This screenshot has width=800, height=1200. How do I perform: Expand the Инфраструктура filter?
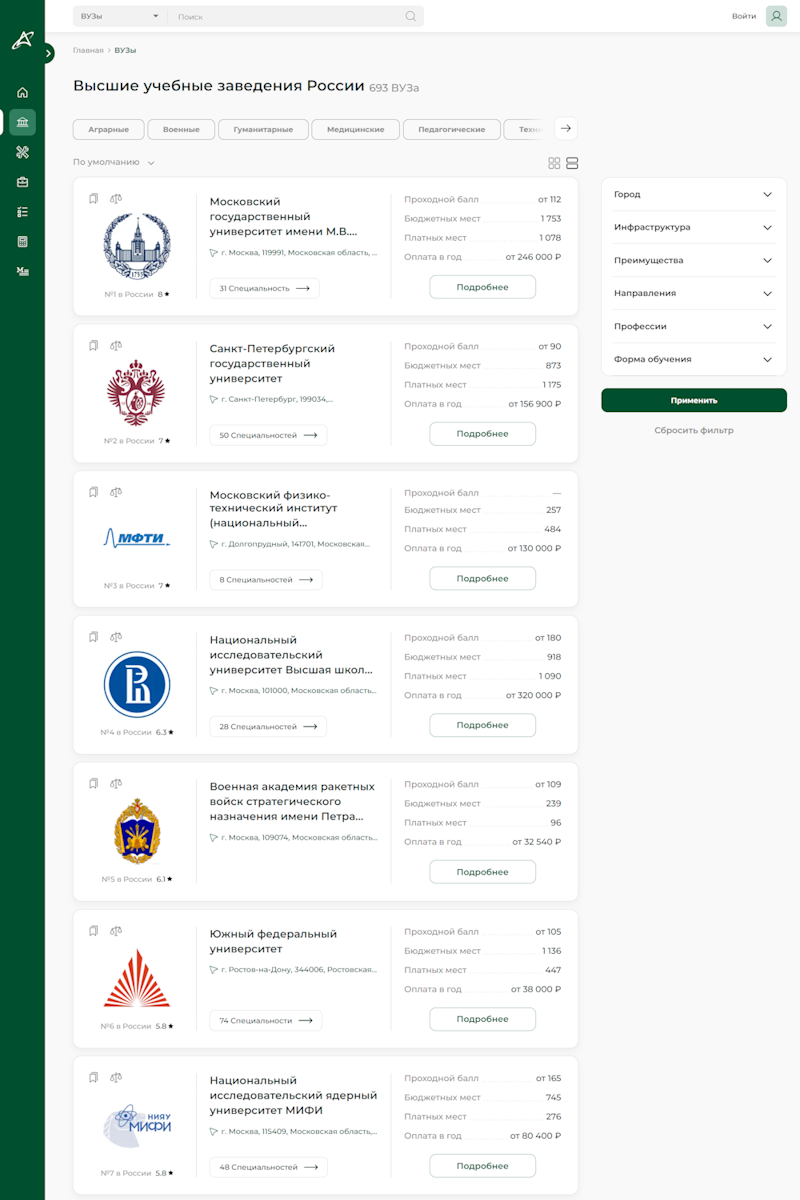pyautogui.click(x=694, y=228)
